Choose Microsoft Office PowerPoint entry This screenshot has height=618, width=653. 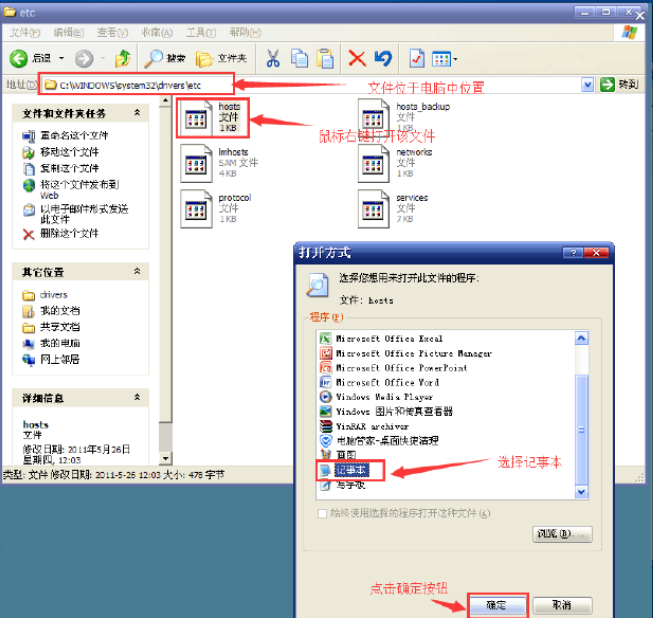tap(393, 368)
